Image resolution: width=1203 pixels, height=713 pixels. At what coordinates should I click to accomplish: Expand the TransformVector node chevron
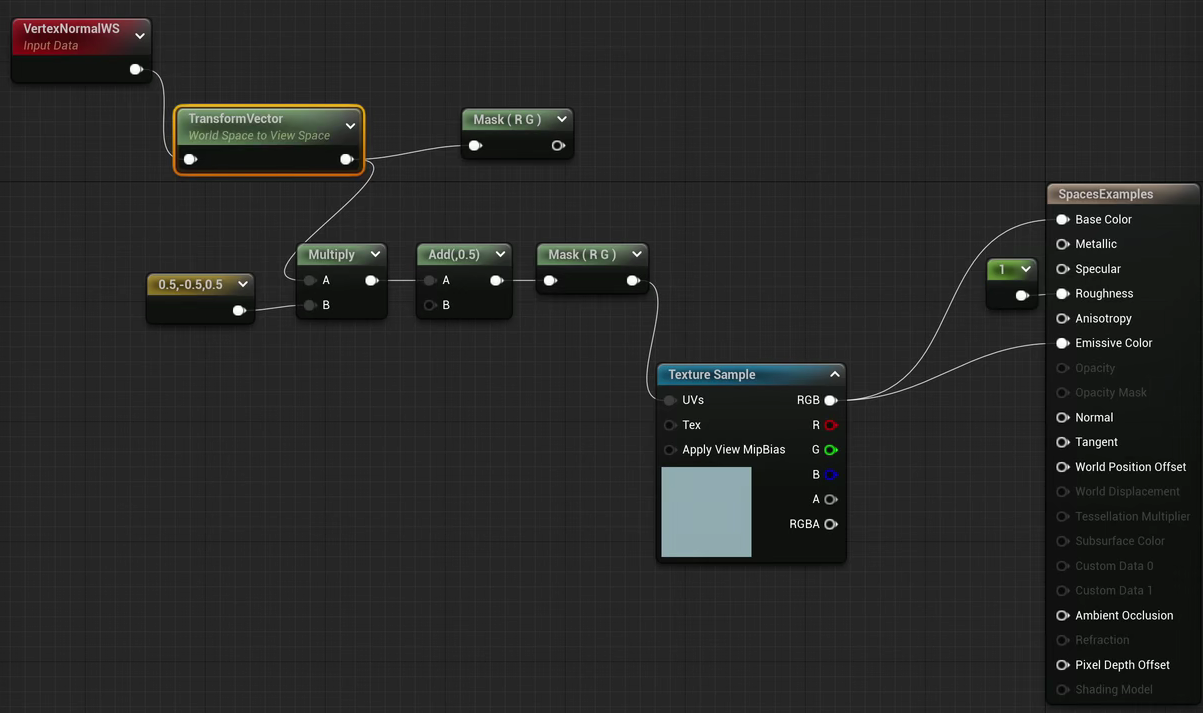point(350,126)
